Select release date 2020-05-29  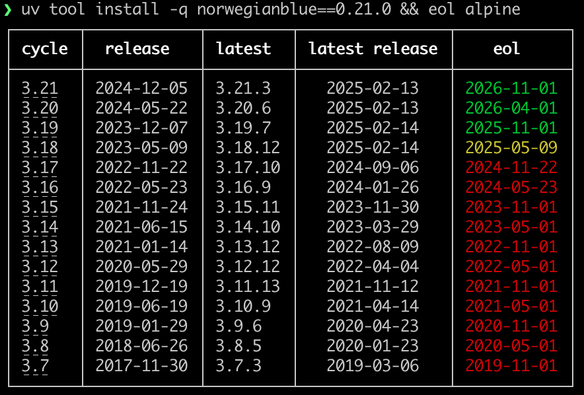[142, 267]
